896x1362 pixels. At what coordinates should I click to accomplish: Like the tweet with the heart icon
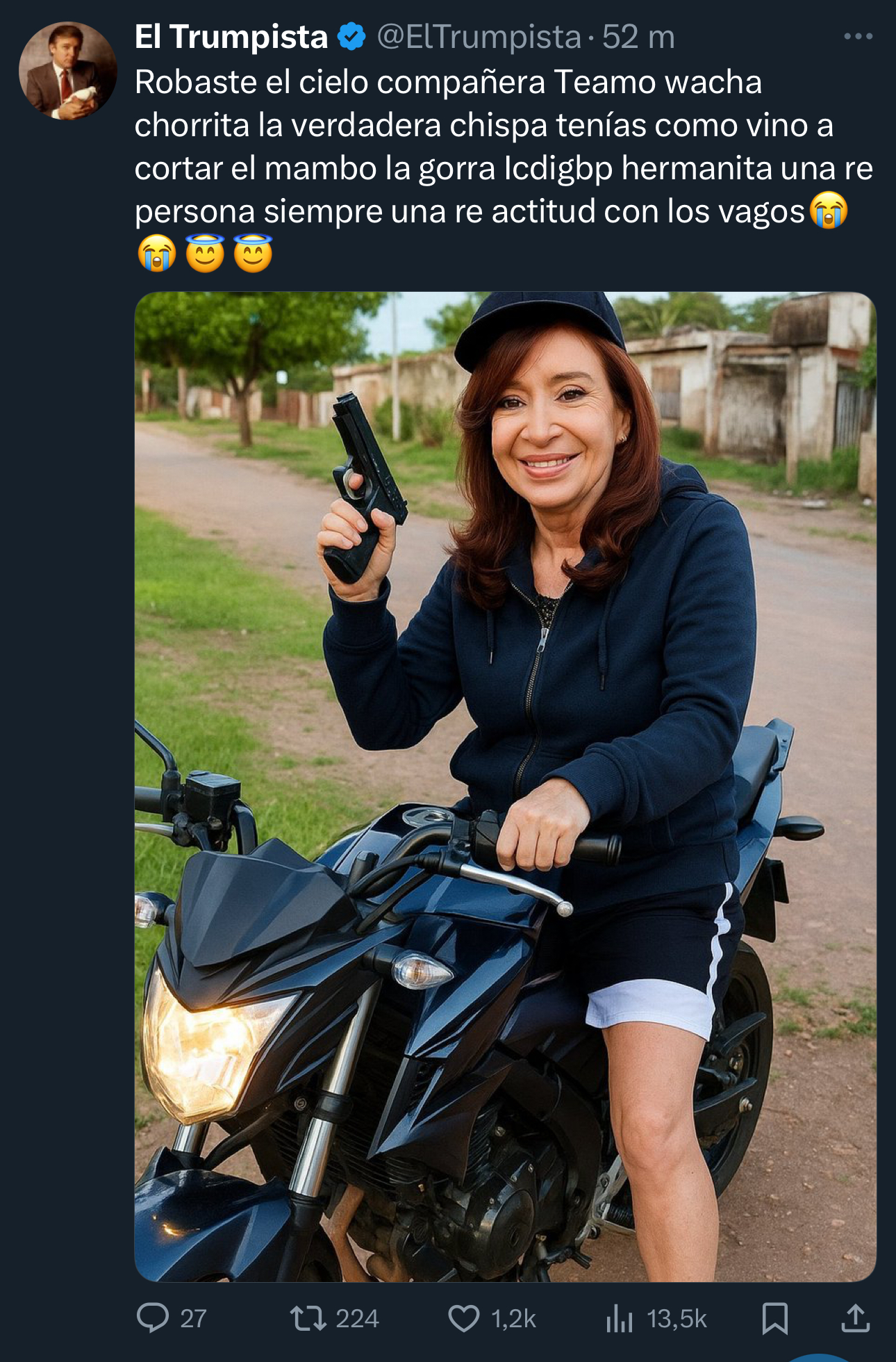(x=463, y=1318)
